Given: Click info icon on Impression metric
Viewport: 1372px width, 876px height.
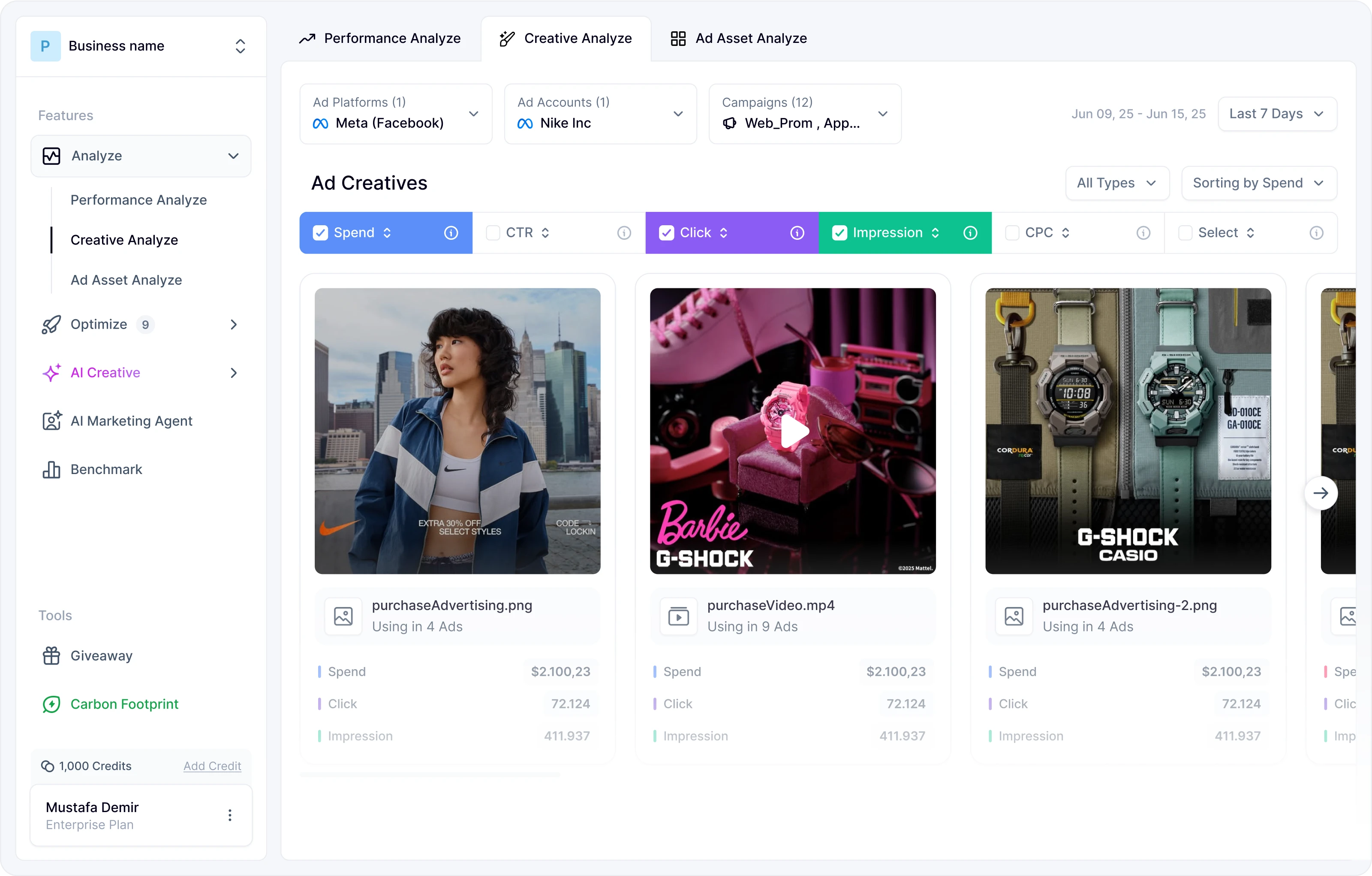Looking at the screenshot, I should pos(970,233).
